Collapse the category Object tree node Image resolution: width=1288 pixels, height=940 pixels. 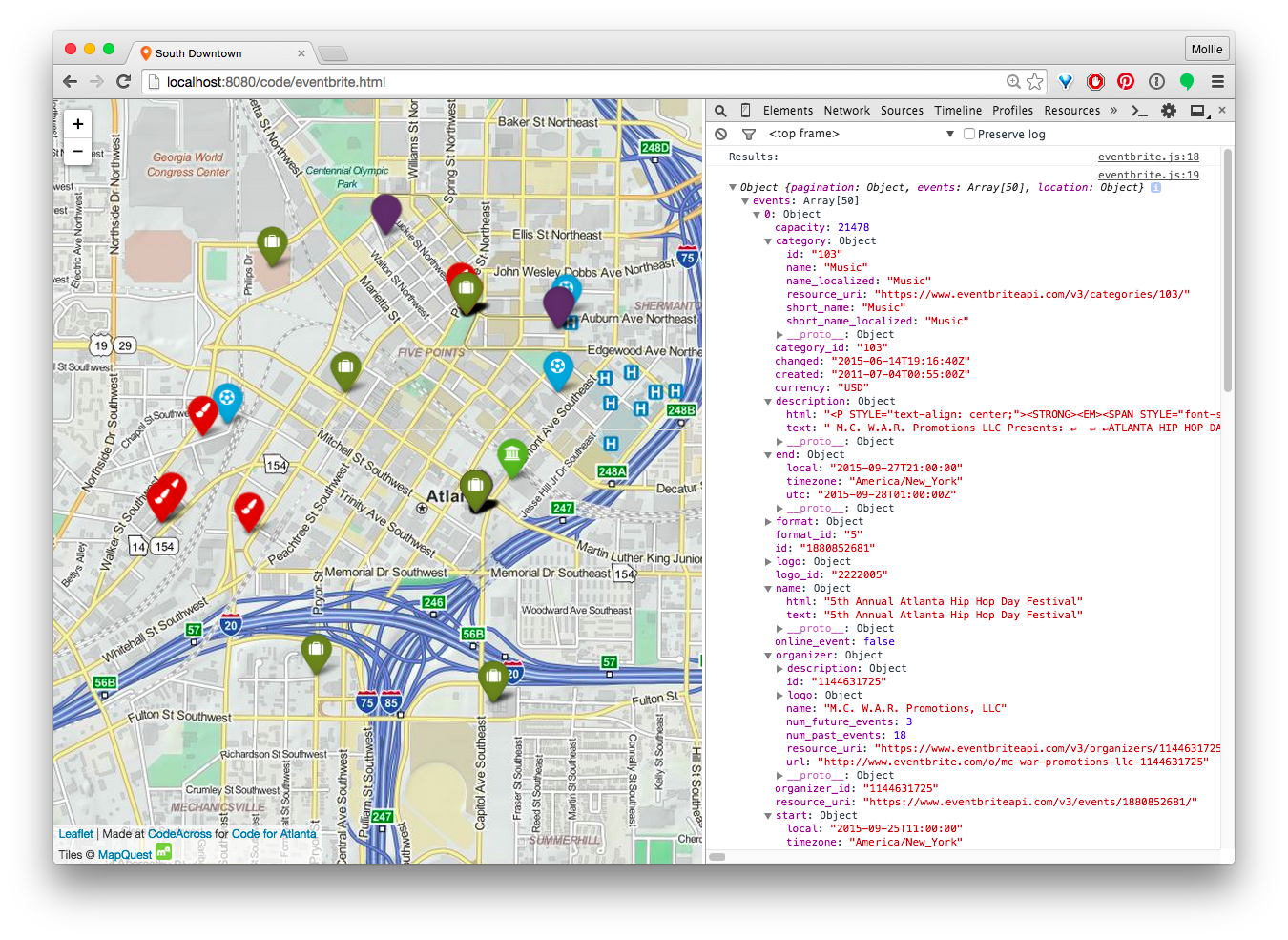point(768,241)
